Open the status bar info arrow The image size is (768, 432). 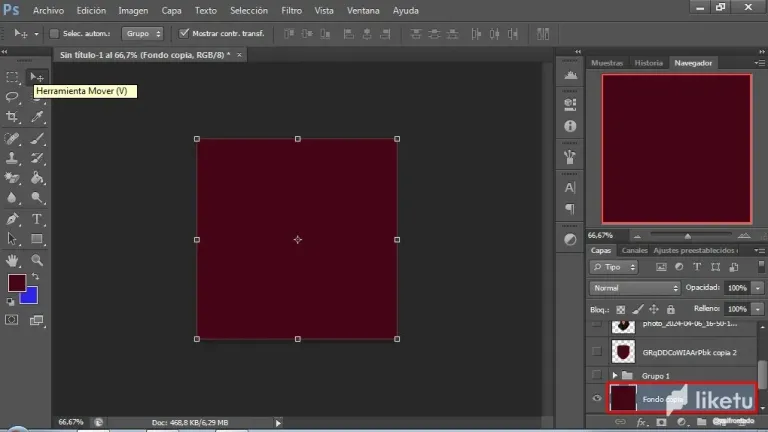(x=278, y=423)
